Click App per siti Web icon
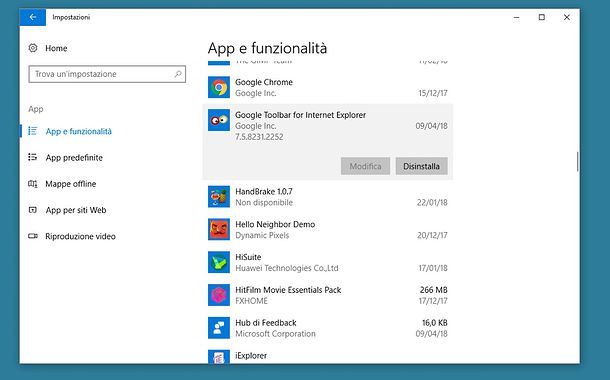The height and width of the screenshot is (380, 610). [33, 210]
